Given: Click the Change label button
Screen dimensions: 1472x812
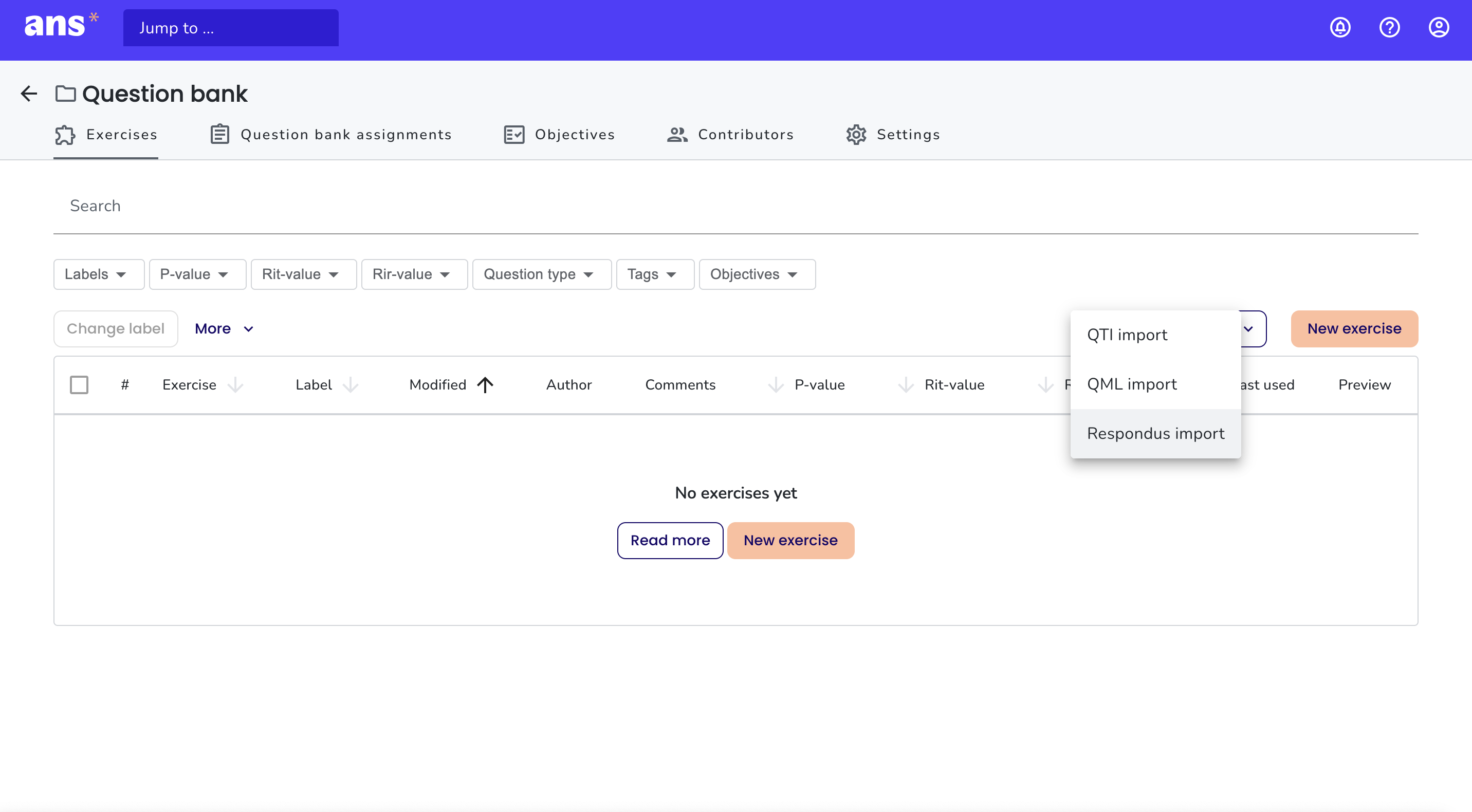Looking at the screenshot, I should click(x=116, y=328).
